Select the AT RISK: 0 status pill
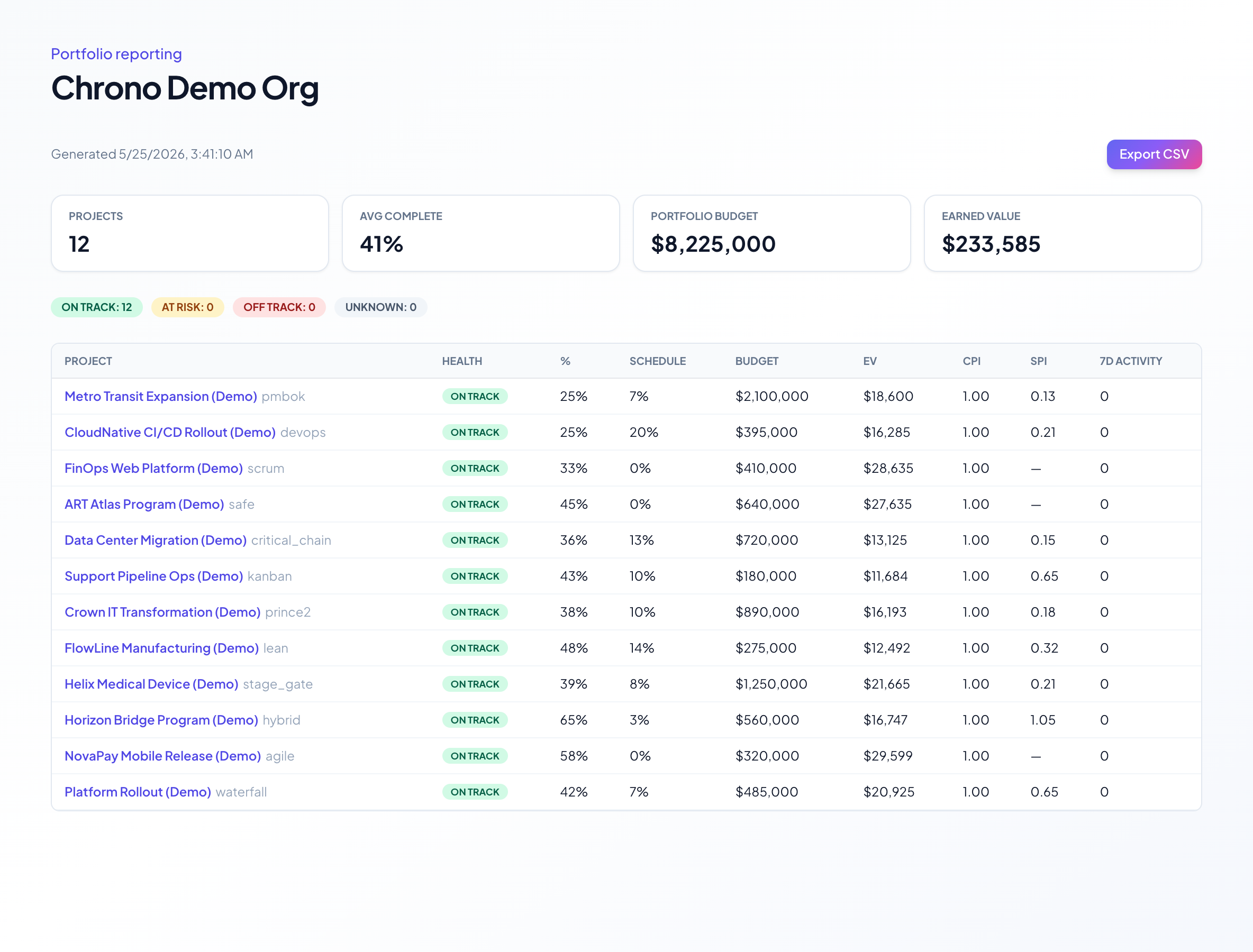The width and height of the screenshot is (1253, 952). [187, 307]
